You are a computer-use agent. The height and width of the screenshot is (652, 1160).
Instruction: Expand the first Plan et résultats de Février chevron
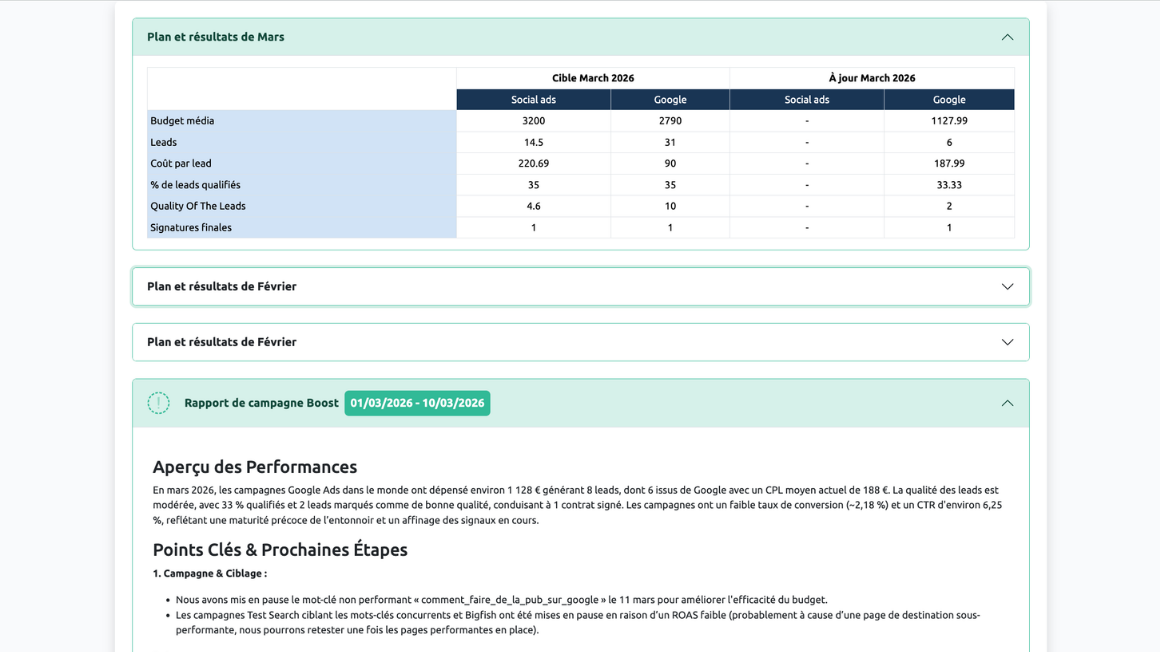click(1007, 287)
